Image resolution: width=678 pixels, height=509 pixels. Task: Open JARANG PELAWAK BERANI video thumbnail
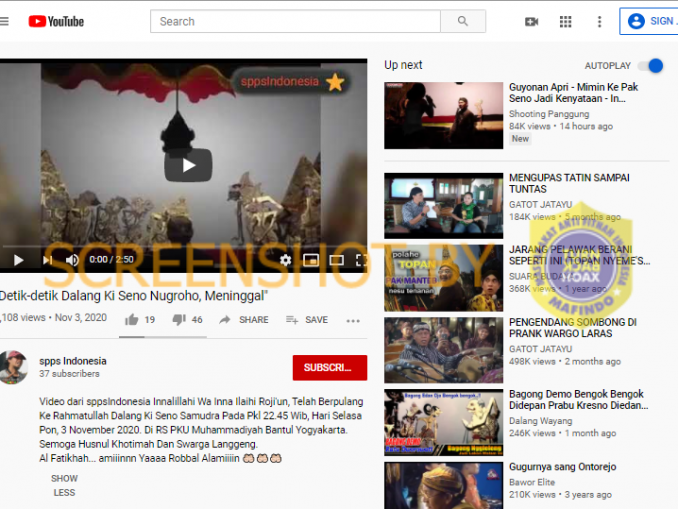pyautogui.click(x=444, y=278)
